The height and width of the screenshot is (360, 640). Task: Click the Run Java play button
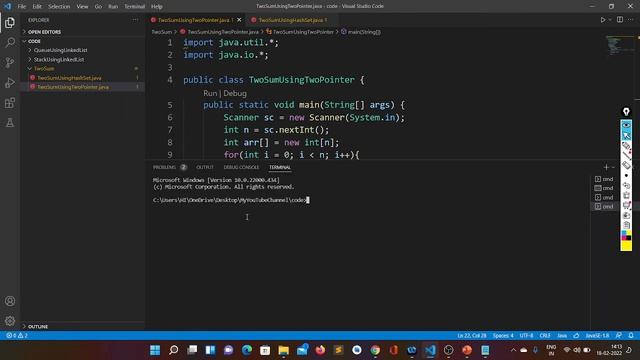click(x=602, y=20)
